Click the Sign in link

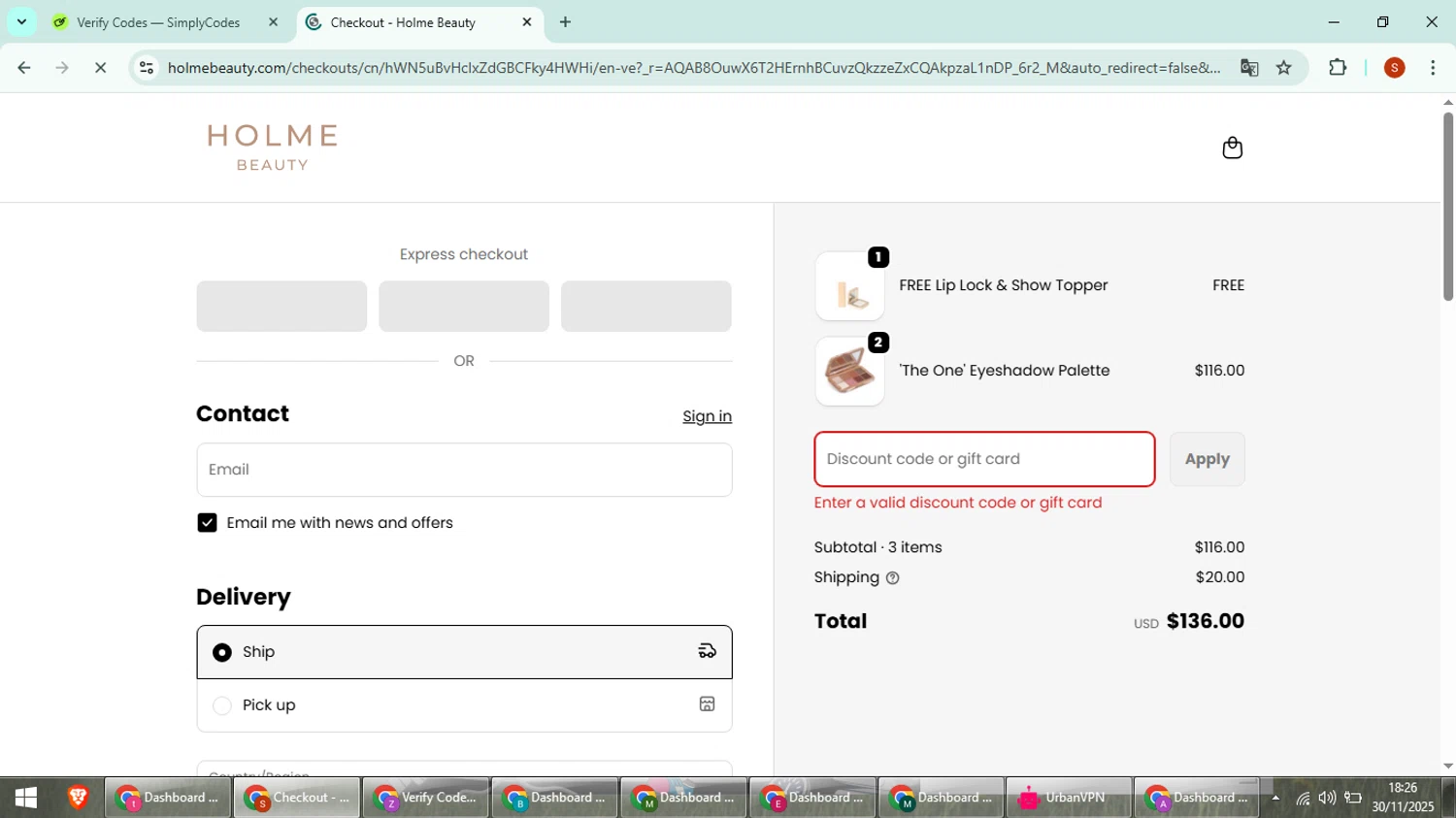(707, 416)
